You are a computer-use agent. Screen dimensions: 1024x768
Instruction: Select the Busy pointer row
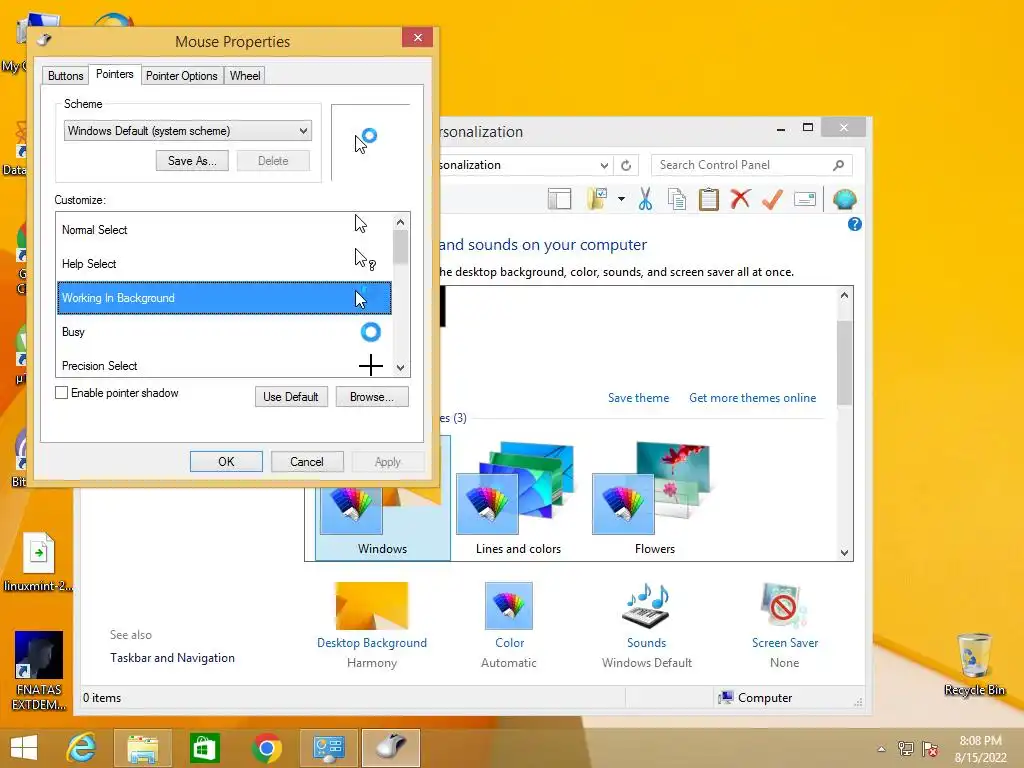point(224,332)
